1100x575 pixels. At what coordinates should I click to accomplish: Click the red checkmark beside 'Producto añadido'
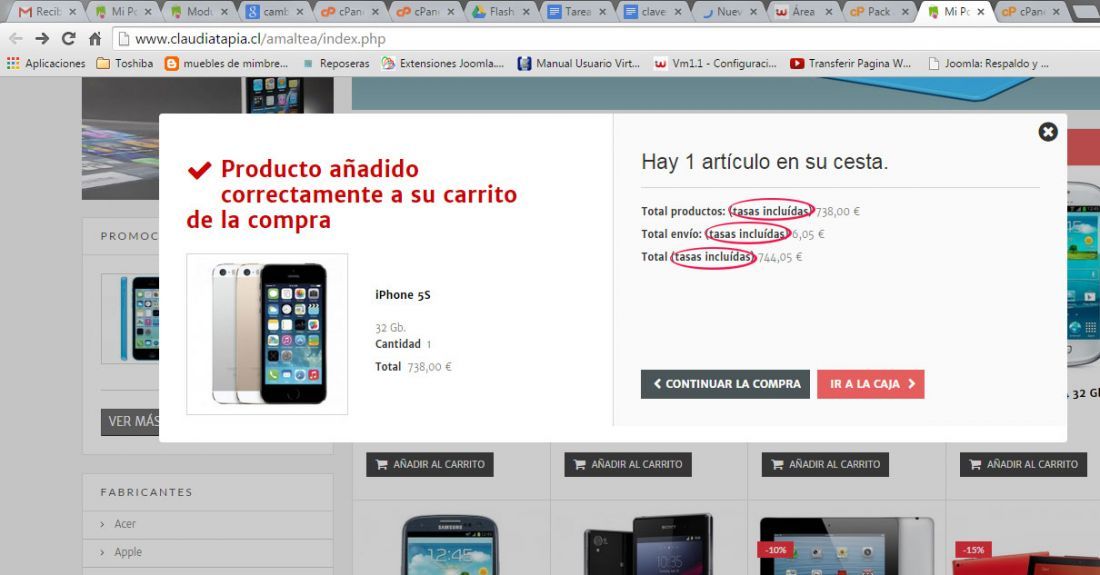199,170
